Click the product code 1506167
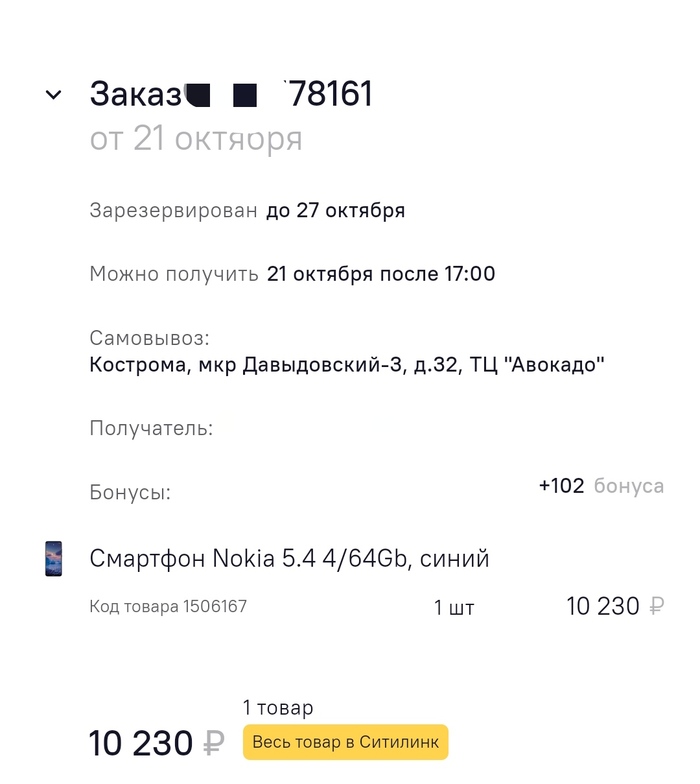The image size is (700, 784). 168,606
